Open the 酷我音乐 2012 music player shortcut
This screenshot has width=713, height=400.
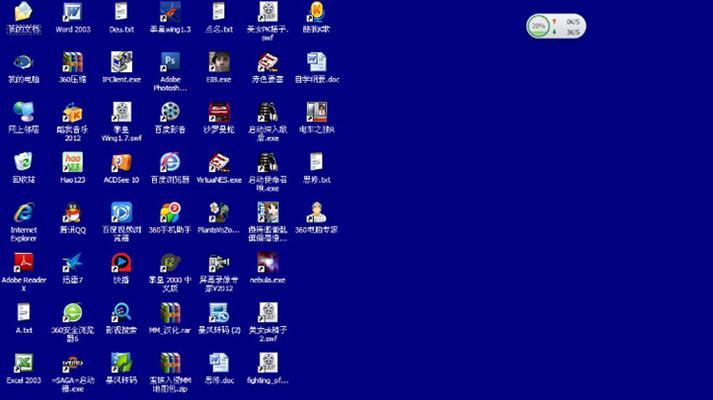(73, 113)
